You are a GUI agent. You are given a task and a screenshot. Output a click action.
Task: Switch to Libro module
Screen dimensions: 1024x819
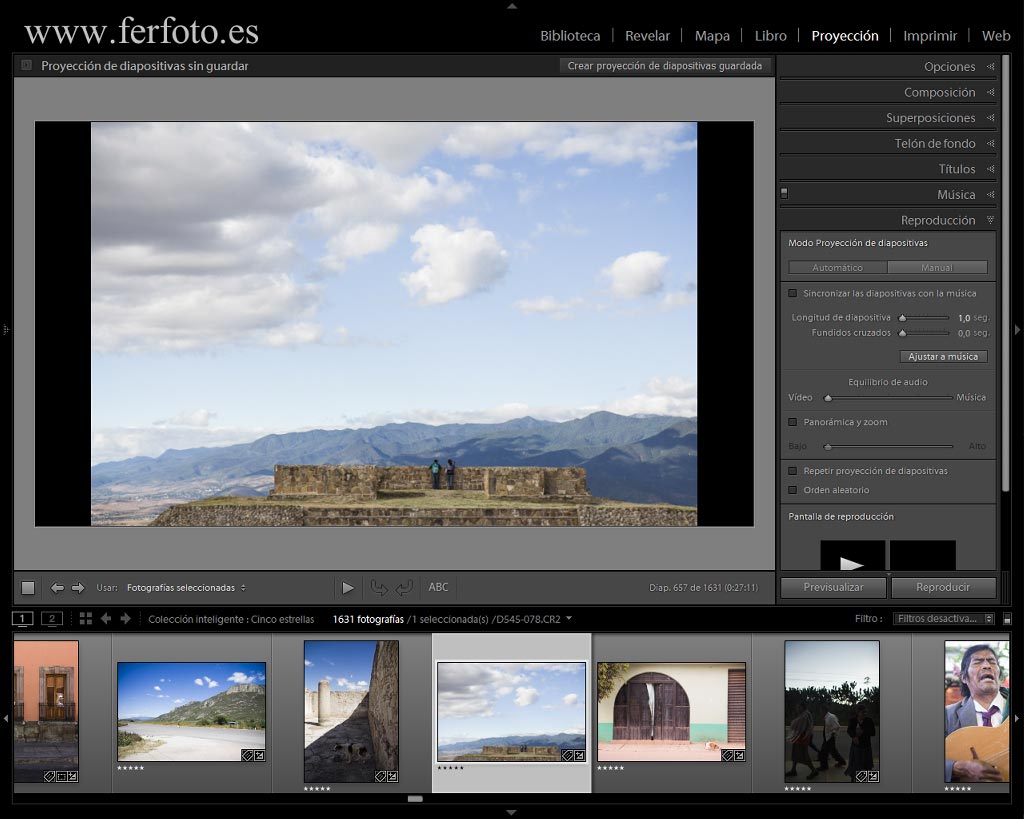(x=771, y=36)
